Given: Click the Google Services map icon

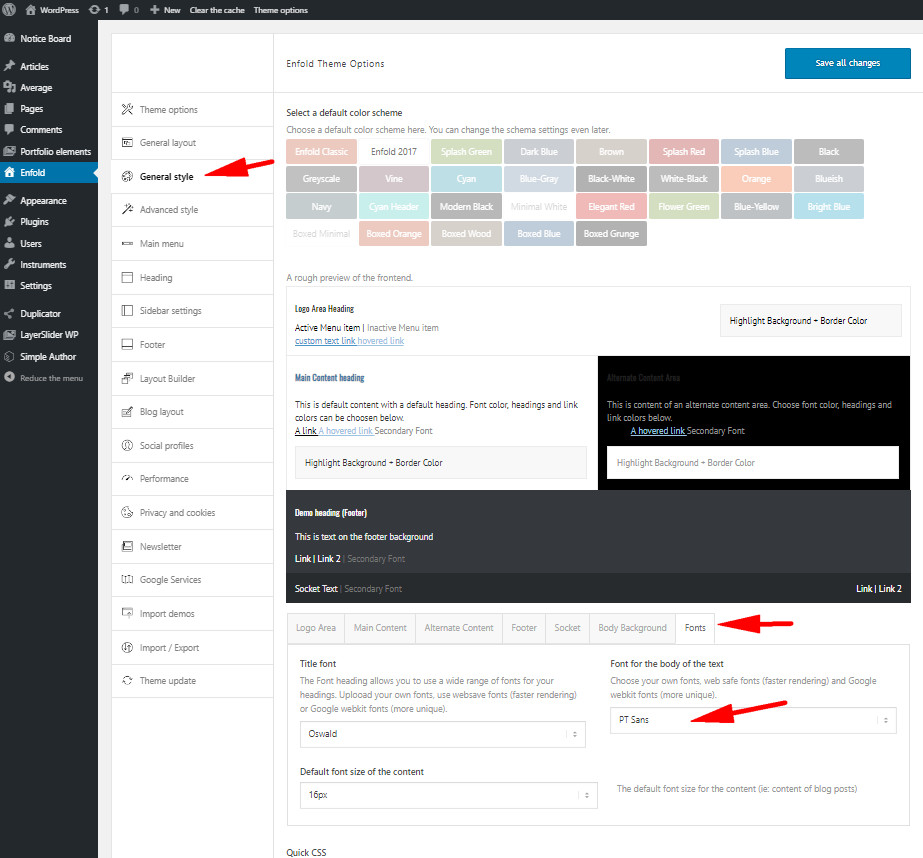Looking at the screenshot, I should point(127,580).
